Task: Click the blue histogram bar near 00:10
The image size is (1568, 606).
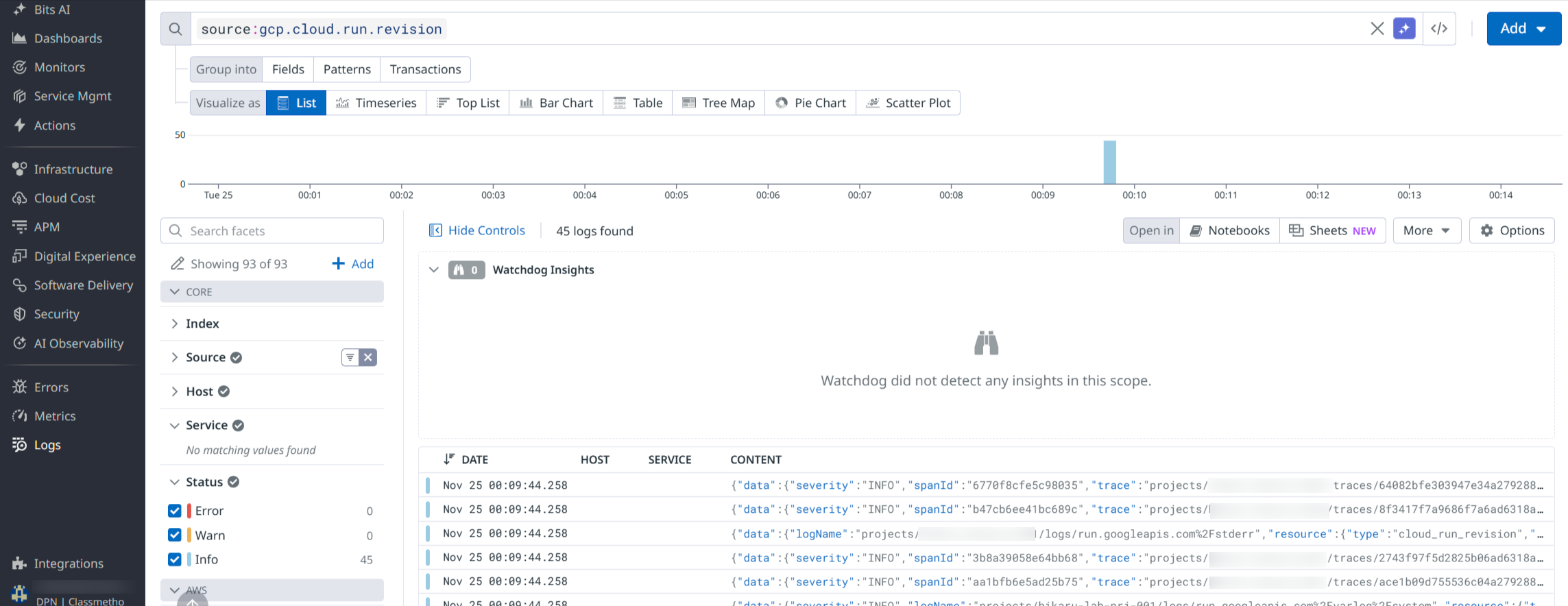Action: (1109, 162)
